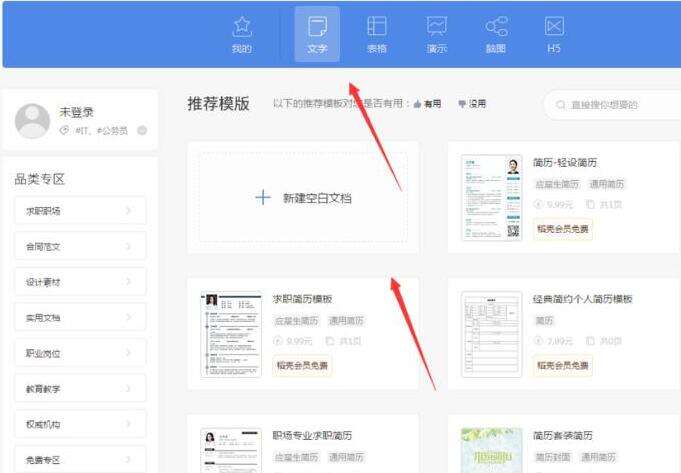Image resolution: width=681 pixels, height=473 pixels.
Task: Open the 求职简历模板 thumbnail
Action: tap(231, 334)
